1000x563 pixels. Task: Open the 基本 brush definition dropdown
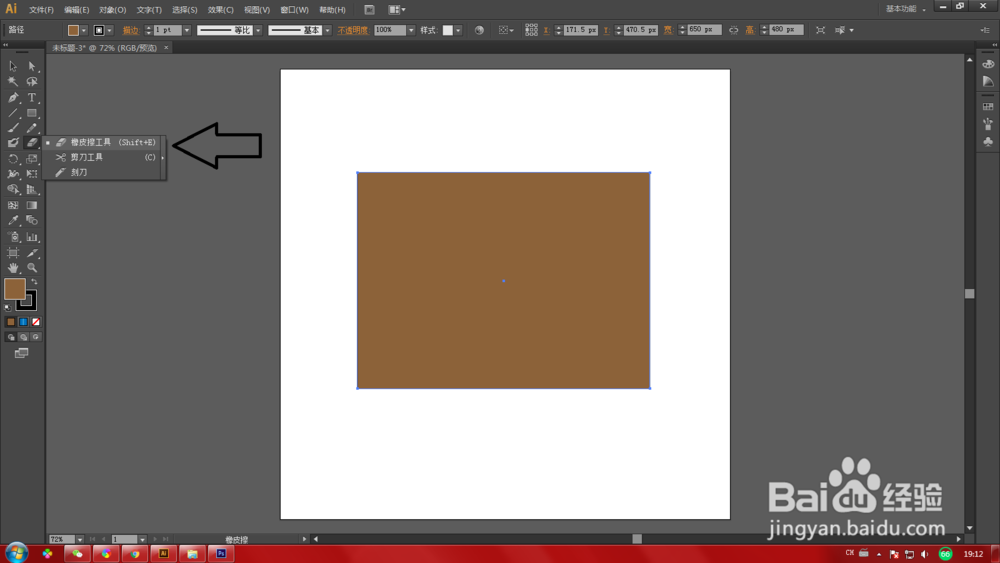tap(327, 30)
